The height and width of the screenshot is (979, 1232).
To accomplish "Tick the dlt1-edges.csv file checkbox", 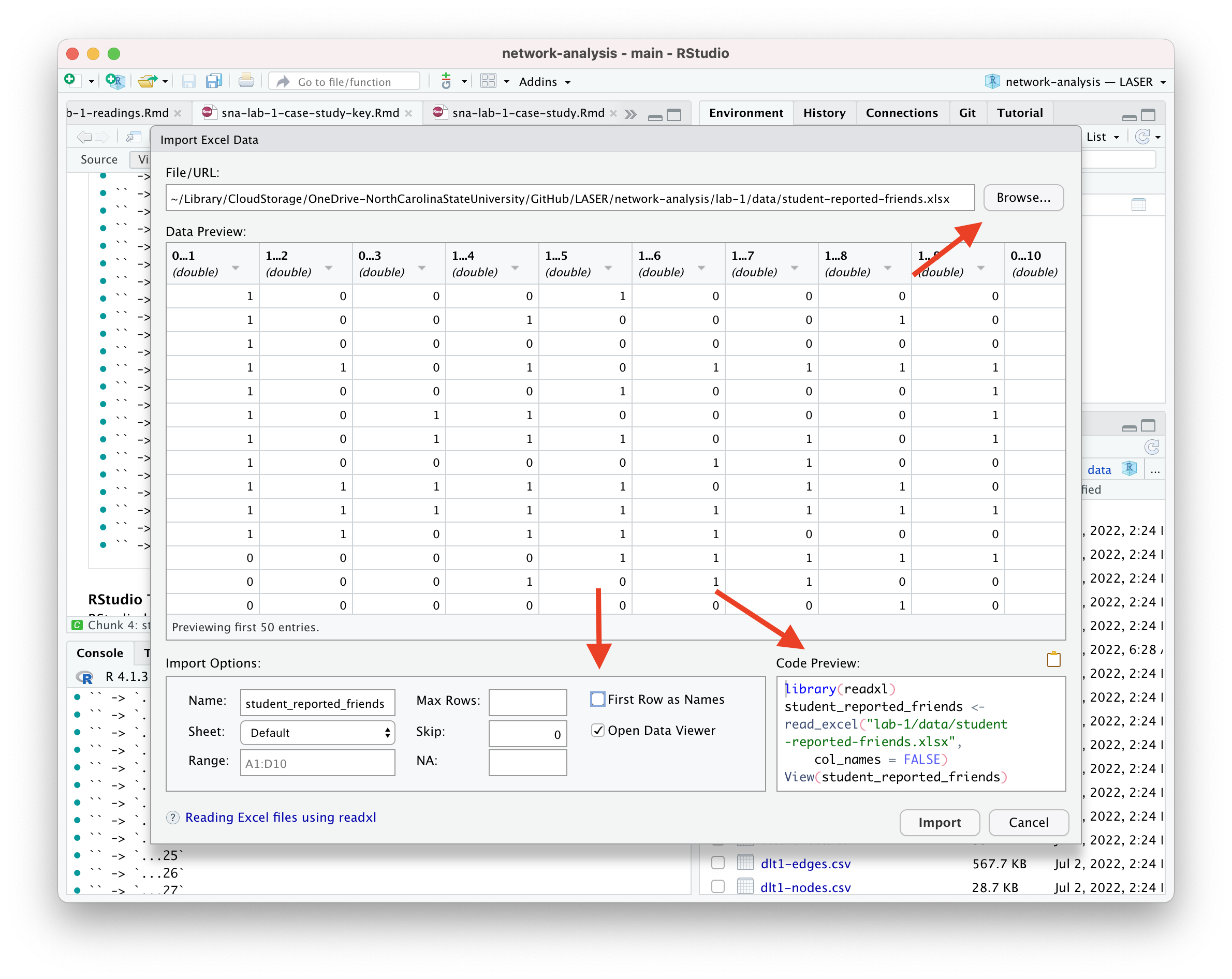I will pos(717,863).
